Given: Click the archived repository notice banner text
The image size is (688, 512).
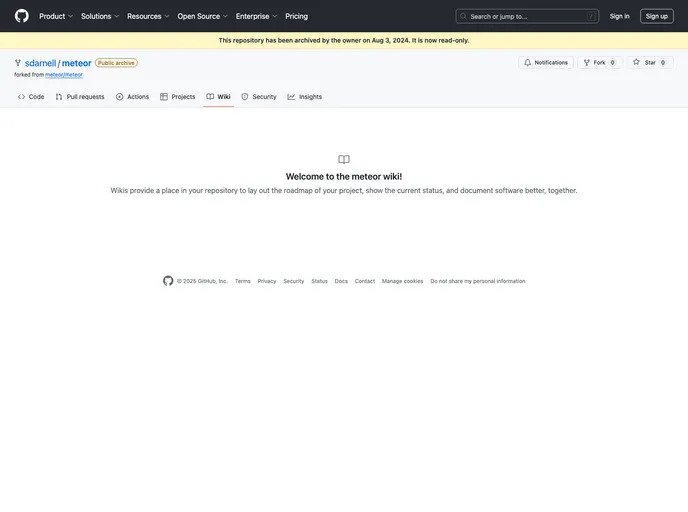Looking at the screenshot, I should tap(344, 40).
